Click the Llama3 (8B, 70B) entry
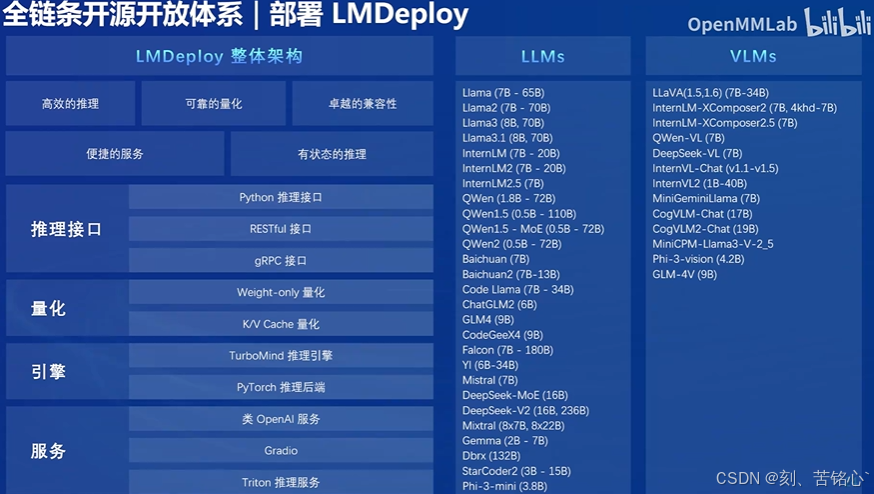This screenshot has width=874, height=494. tap(503, 123)
